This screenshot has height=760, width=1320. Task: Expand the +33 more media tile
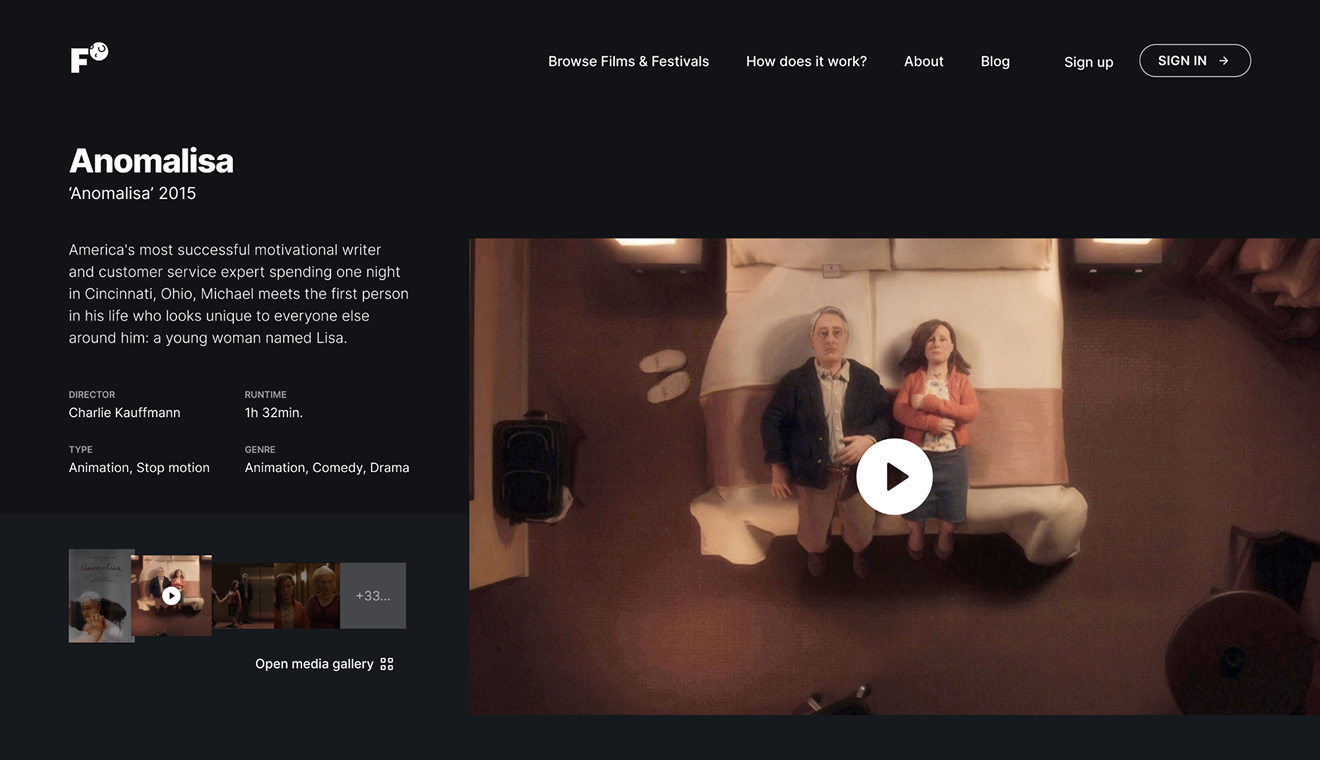pyautogui.click(x=373, y=596)
